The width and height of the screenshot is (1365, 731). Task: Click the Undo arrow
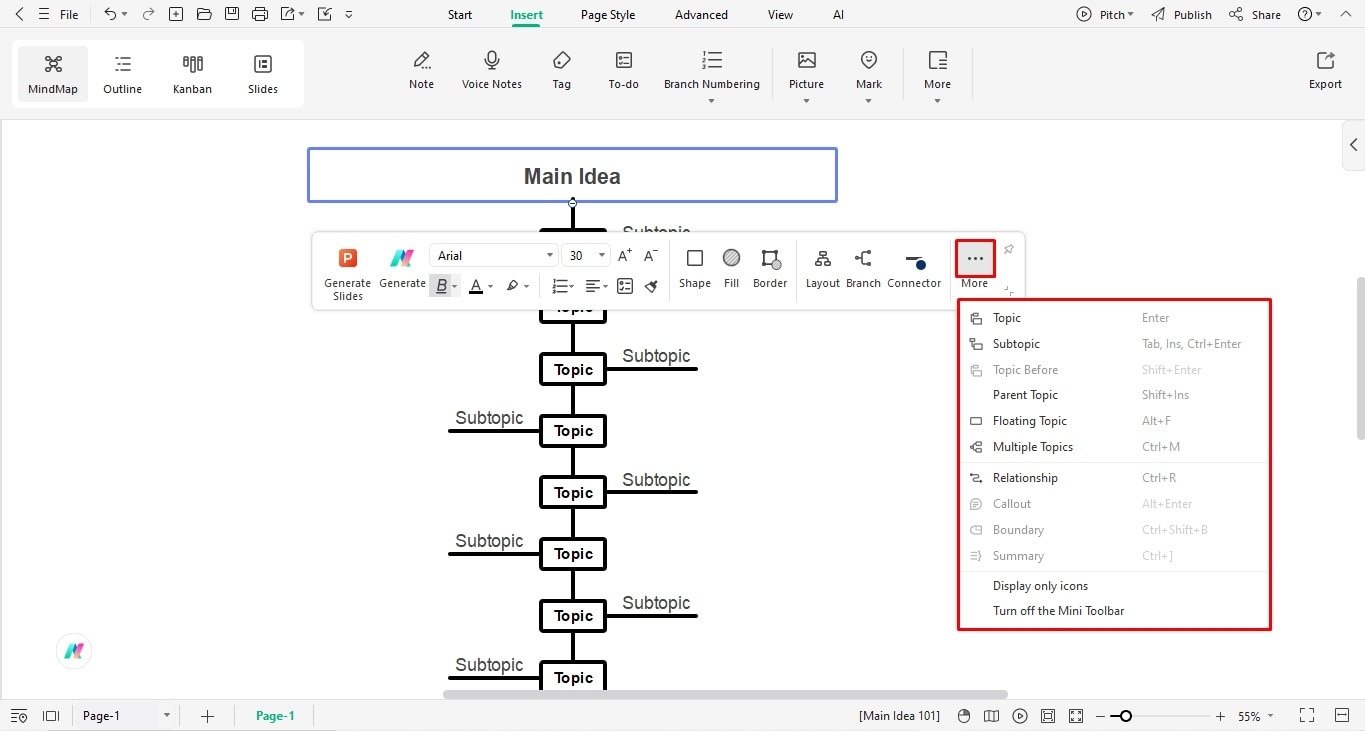(x=110, y=14)
